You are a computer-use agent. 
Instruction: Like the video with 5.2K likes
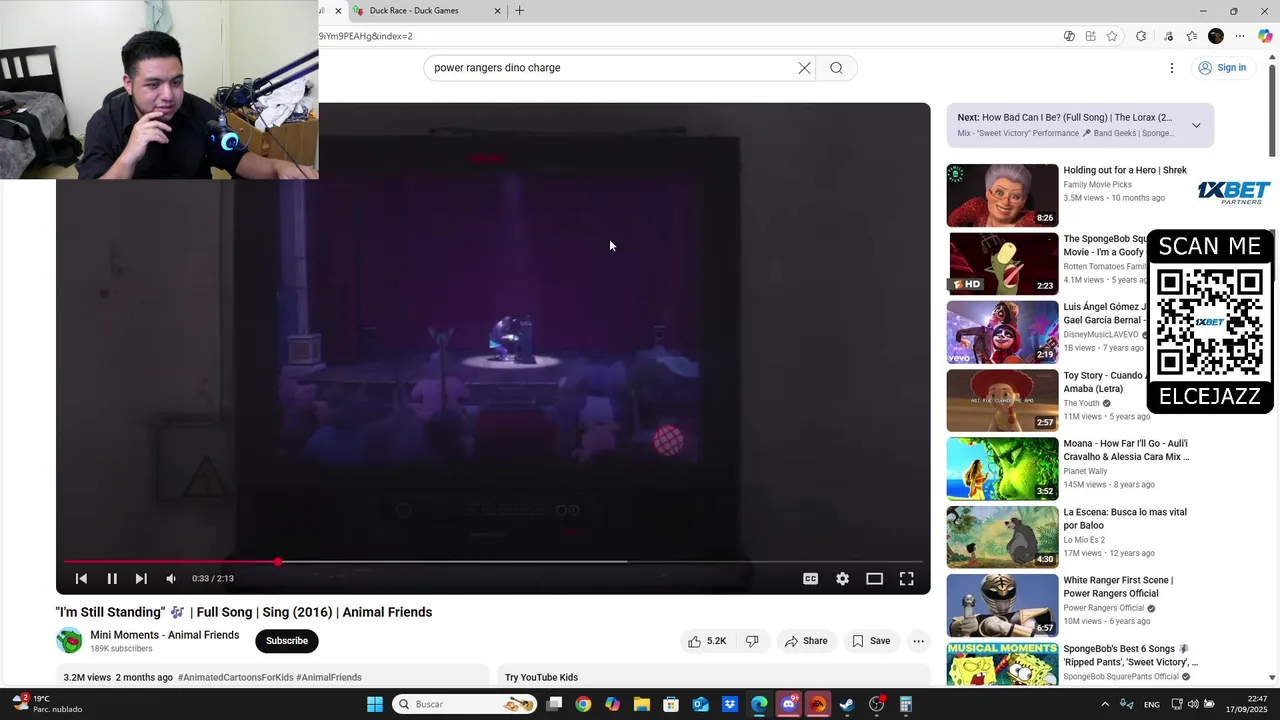(707, 641)
